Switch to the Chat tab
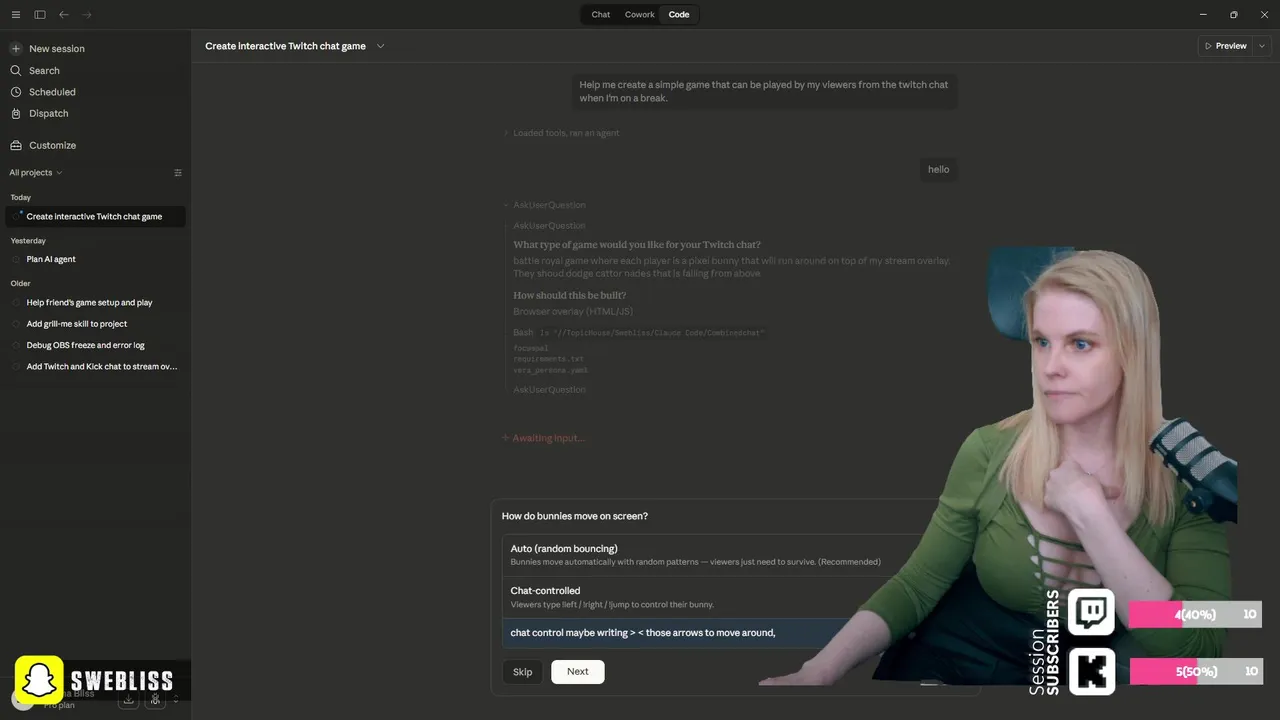Viewport: 1280px width, 720px height. (x=601, y=15)
